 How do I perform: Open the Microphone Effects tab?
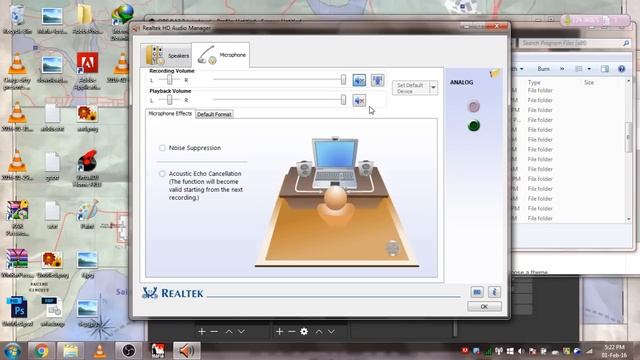[x=170, y=113]
